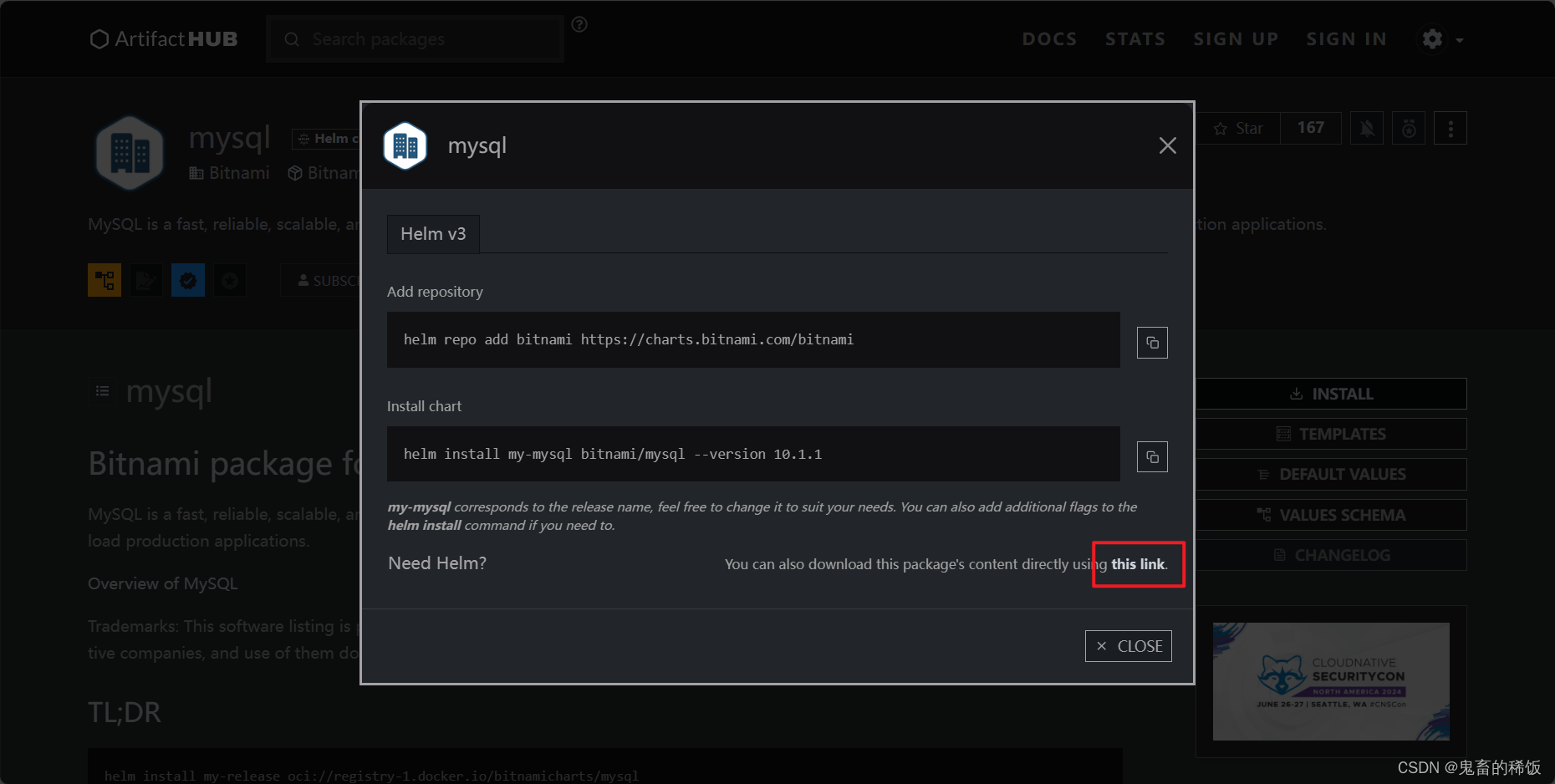Click the helm repo add command text
The height and width of the screenshot is (784, 1555).
[629, 339]
